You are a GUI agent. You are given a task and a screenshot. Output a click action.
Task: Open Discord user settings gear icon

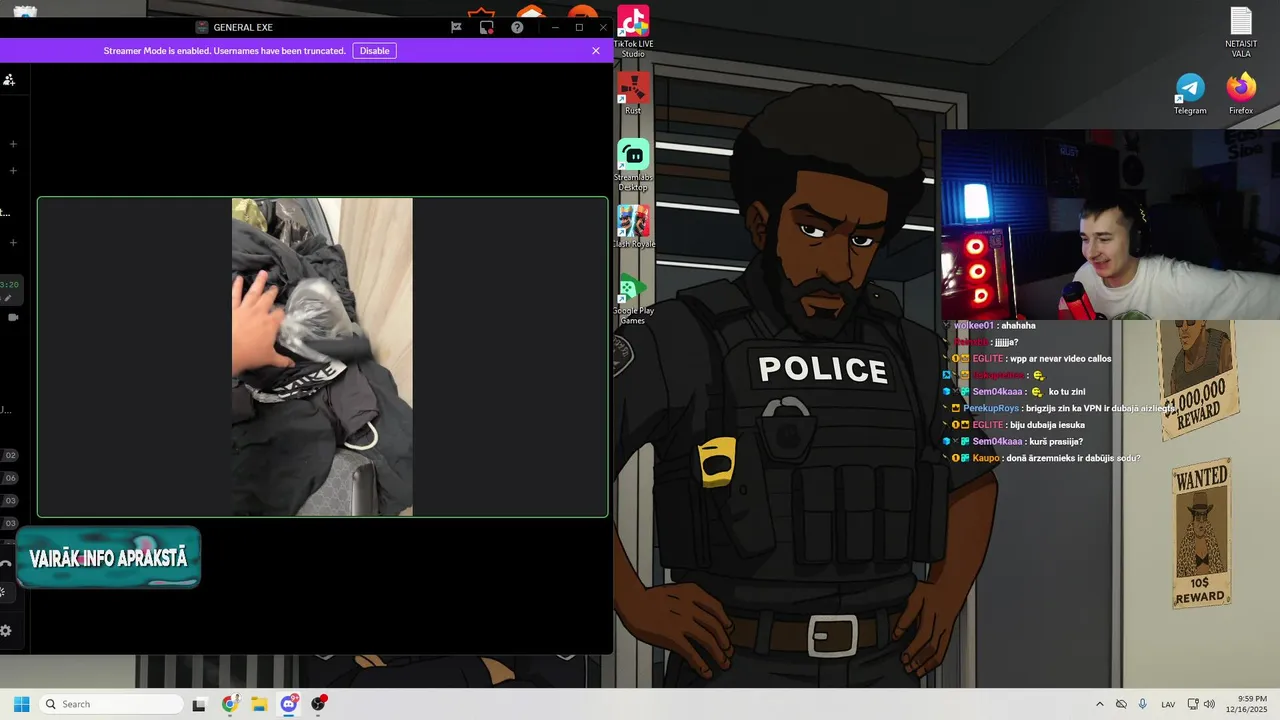[x=6, y=631]
